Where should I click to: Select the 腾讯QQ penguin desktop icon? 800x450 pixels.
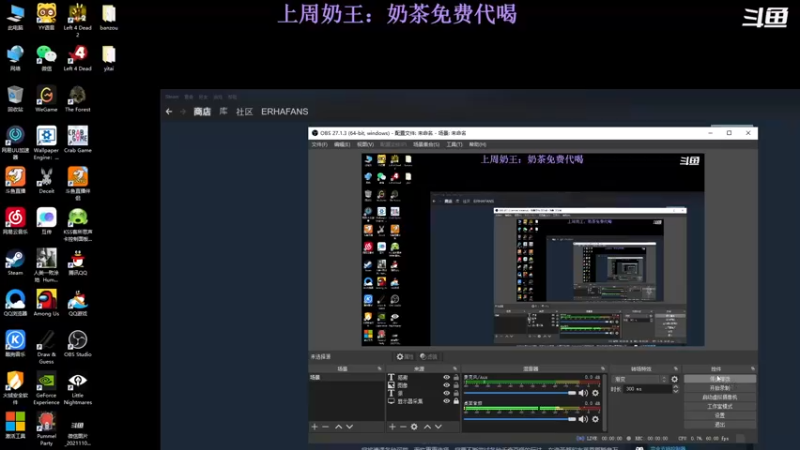click(x=78, y=262)
